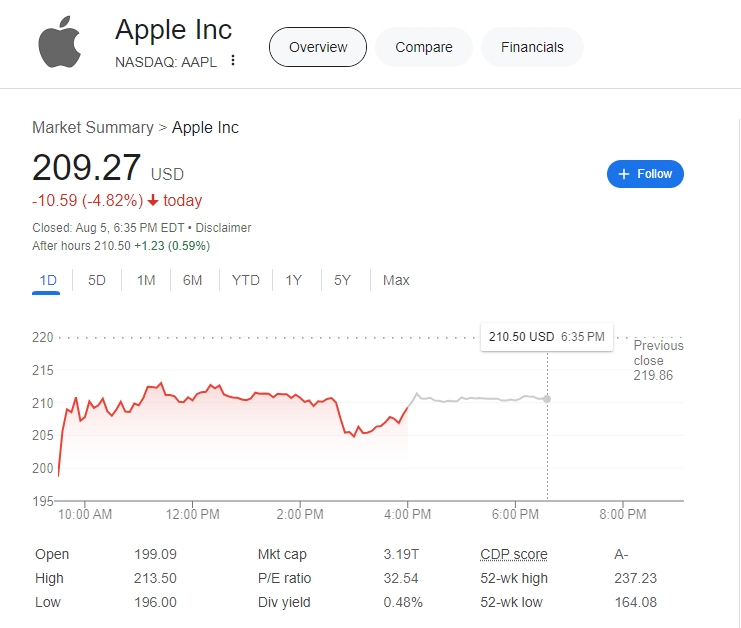Click the red down arrow beside today
741x628 pixels.
click(x=153, y=201)
